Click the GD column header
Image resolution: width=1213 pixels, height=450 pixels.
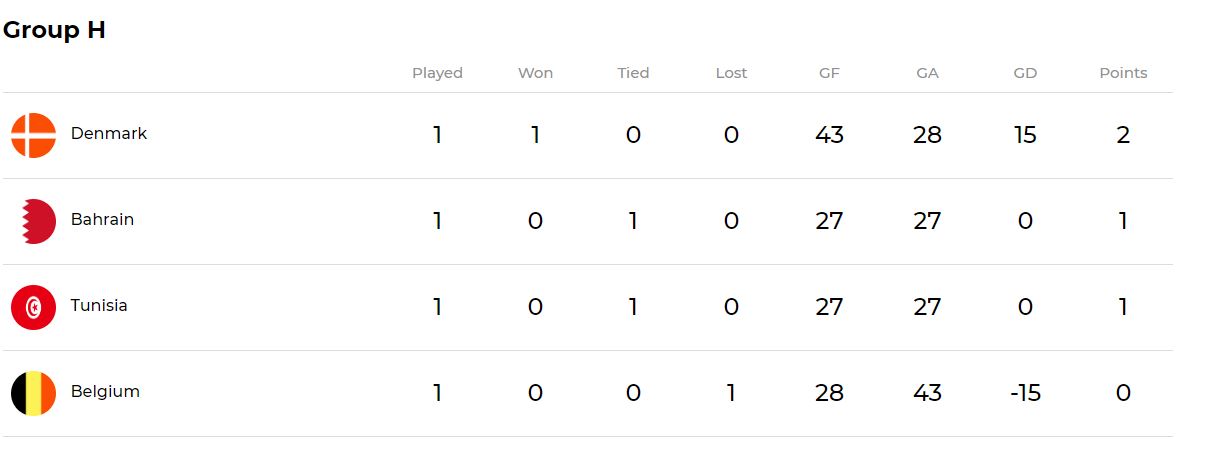coord(1025,73)
